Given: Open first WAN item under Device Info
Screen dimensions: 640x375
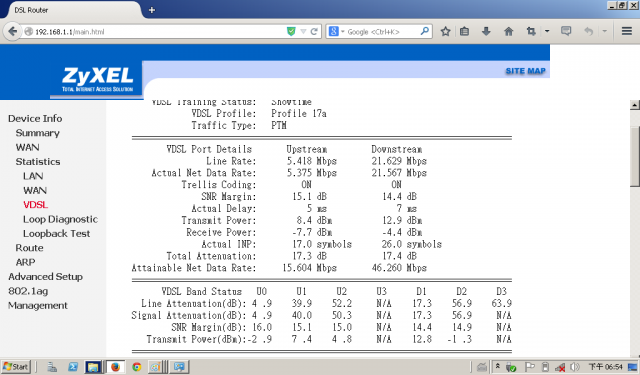Looking at the screenshot, I should (x=27, y=147).
